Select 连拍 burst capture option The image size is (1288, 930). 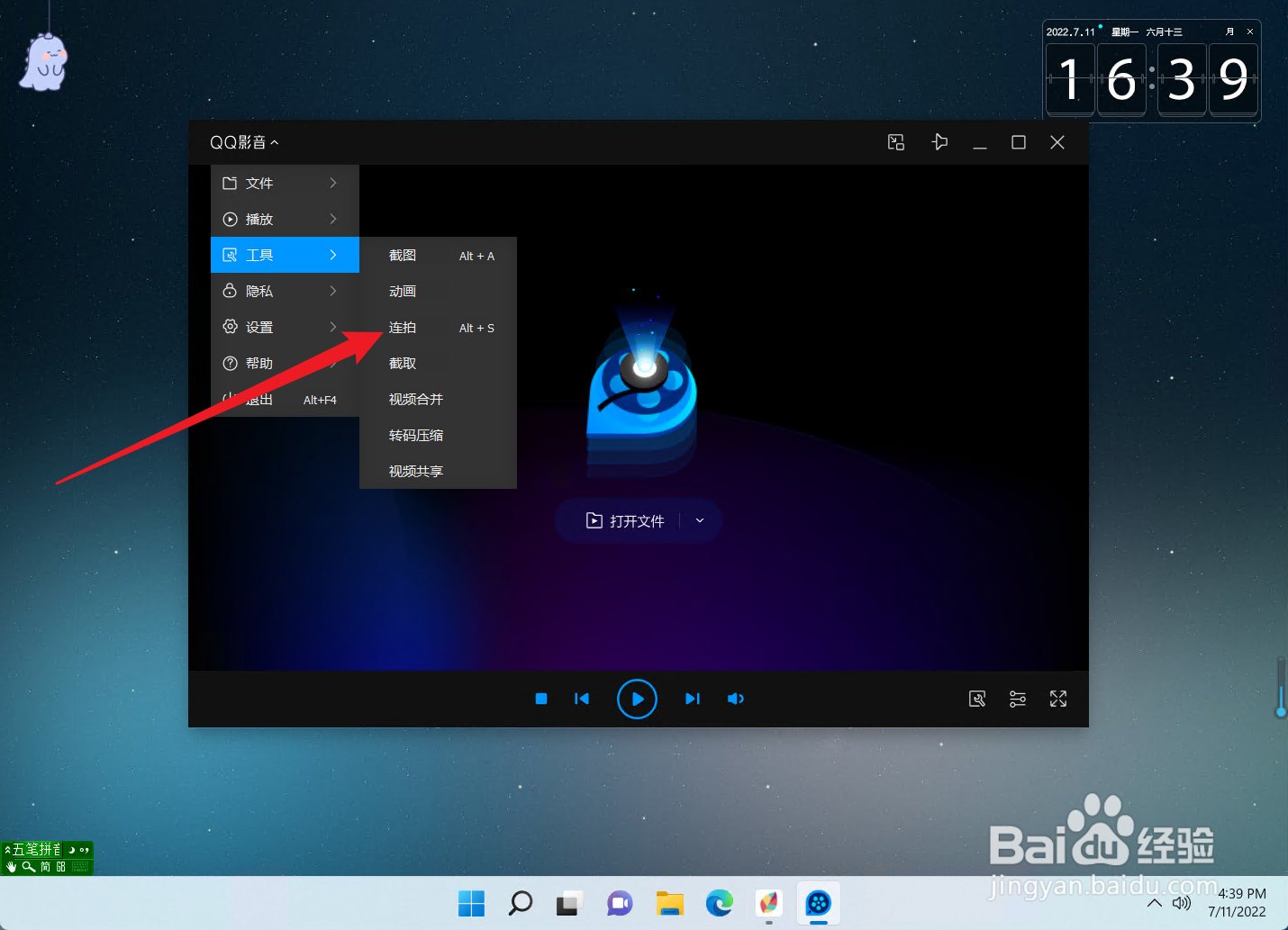click(438, 327)
